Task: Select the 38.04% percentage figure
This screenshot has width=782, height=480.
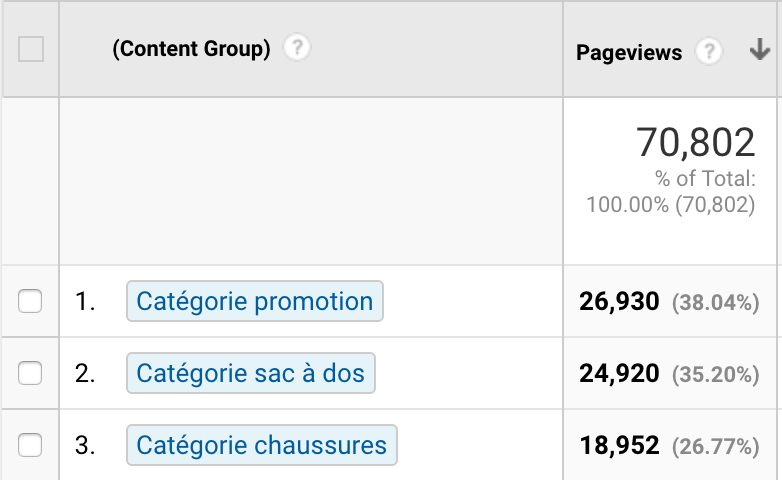Action: [716, 302]
